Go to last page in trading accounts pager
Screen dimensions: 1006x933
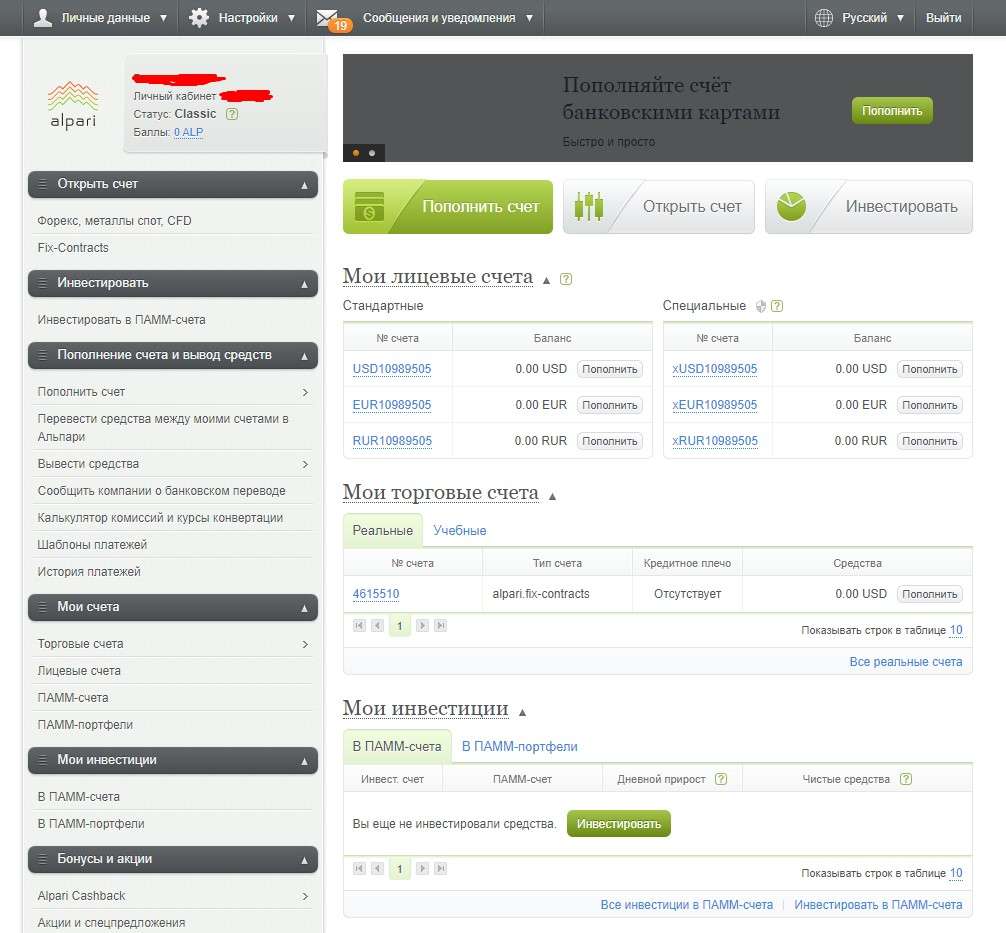pos(441,626)
